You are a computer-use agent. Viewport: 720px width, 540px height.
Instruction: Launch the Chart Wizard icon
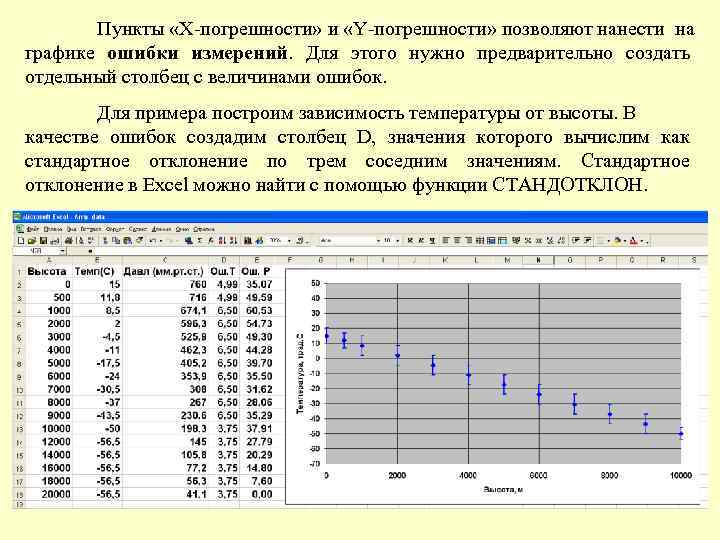click(248, 241)
